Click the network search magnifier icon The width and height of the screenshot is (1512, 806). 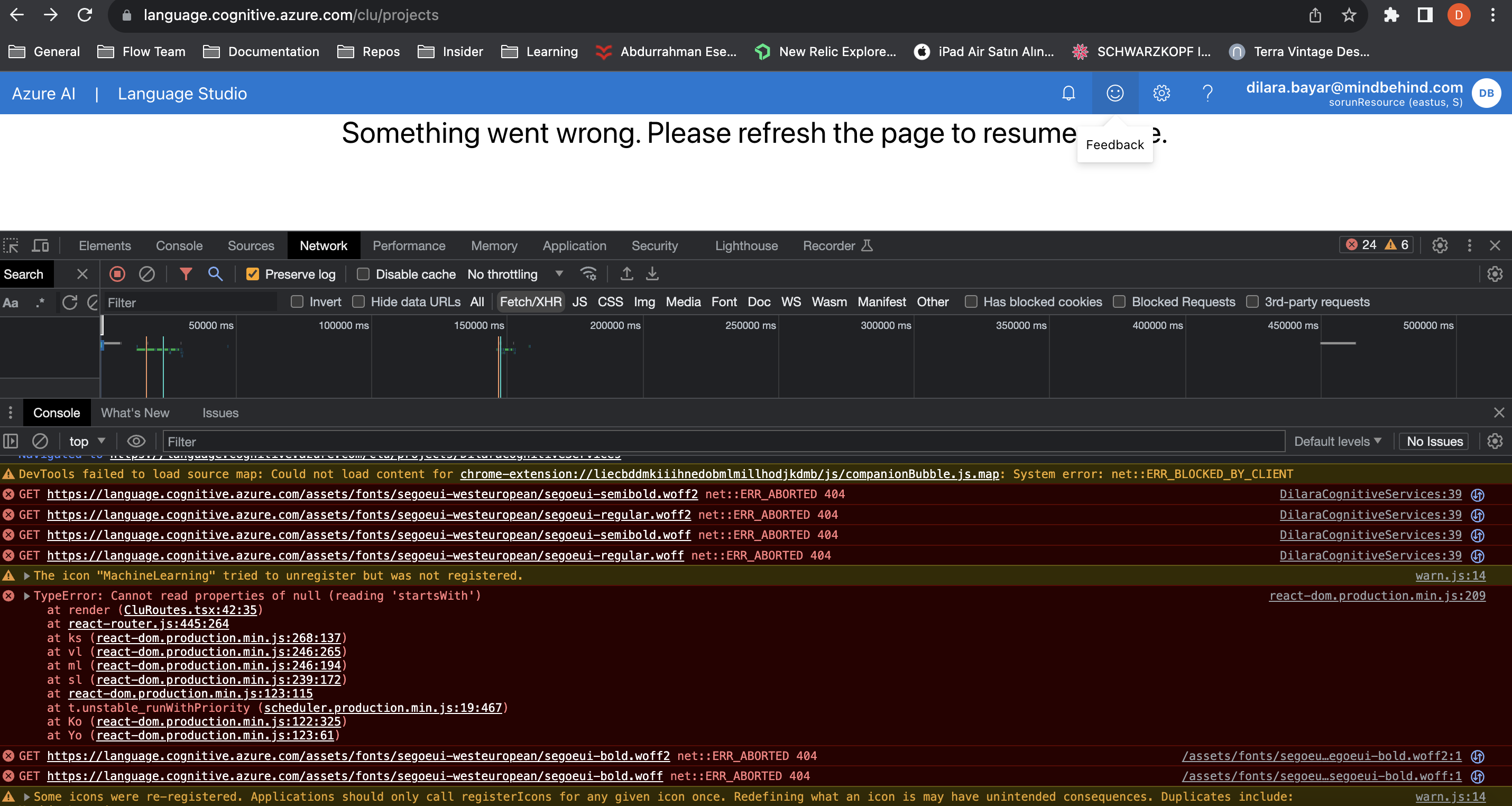pos(215,274)
